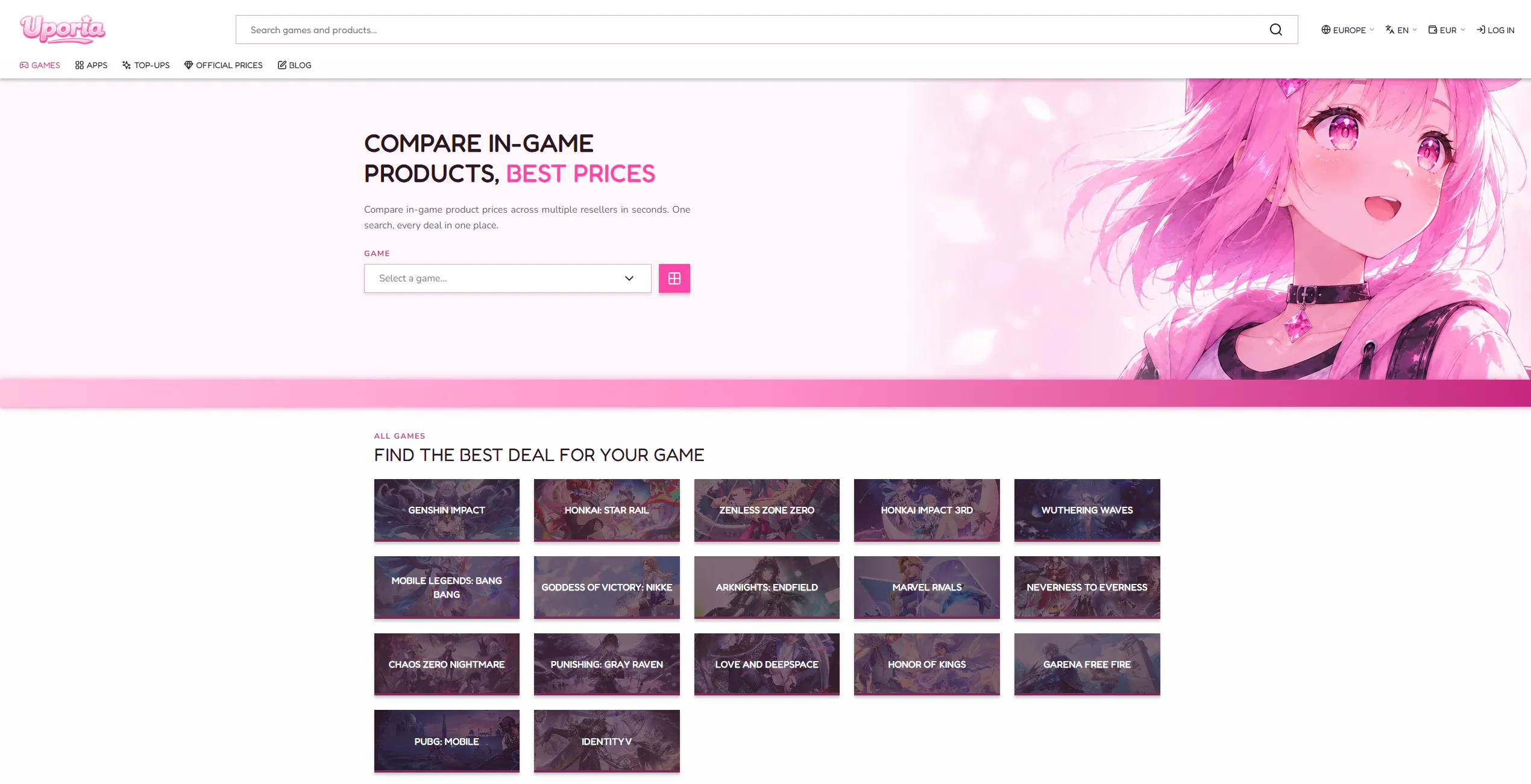Open the Punishing: Gray Raven card

pos(606,665)
